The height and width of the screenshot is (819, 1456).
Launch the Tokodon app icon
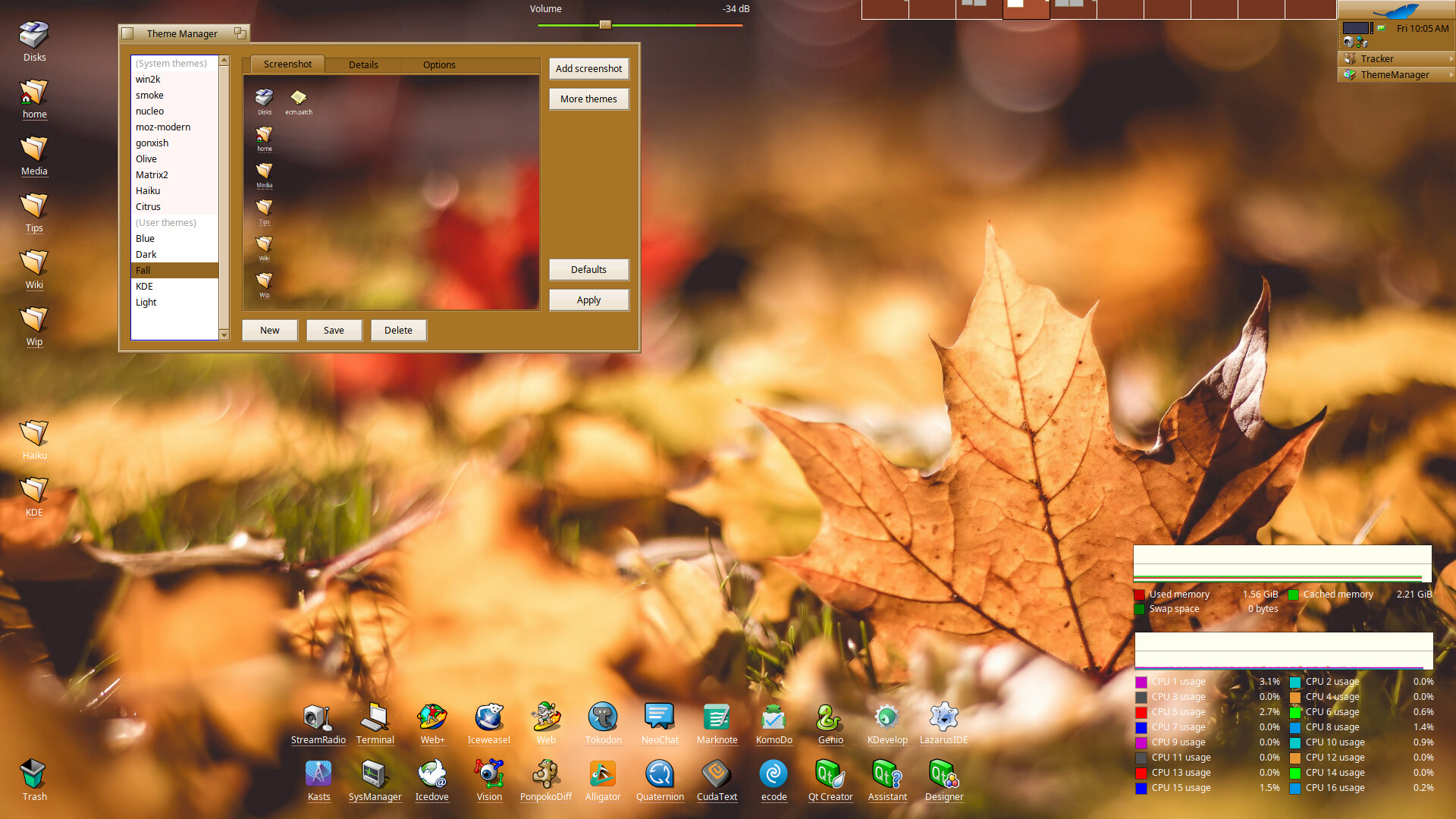pos(603,717)
